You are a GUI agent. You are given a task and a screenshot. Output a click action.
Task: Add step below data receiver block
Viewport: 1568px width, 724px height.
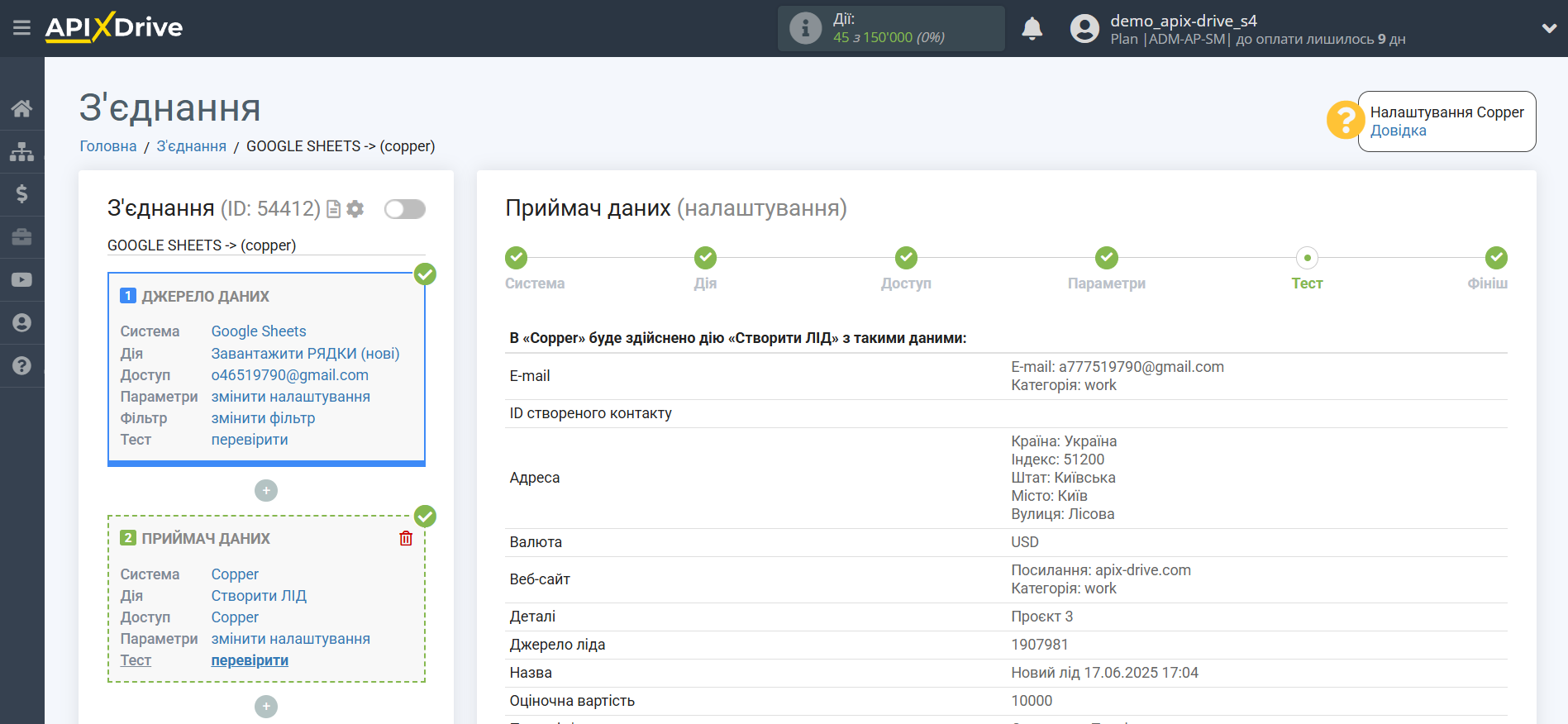(266, 707)
